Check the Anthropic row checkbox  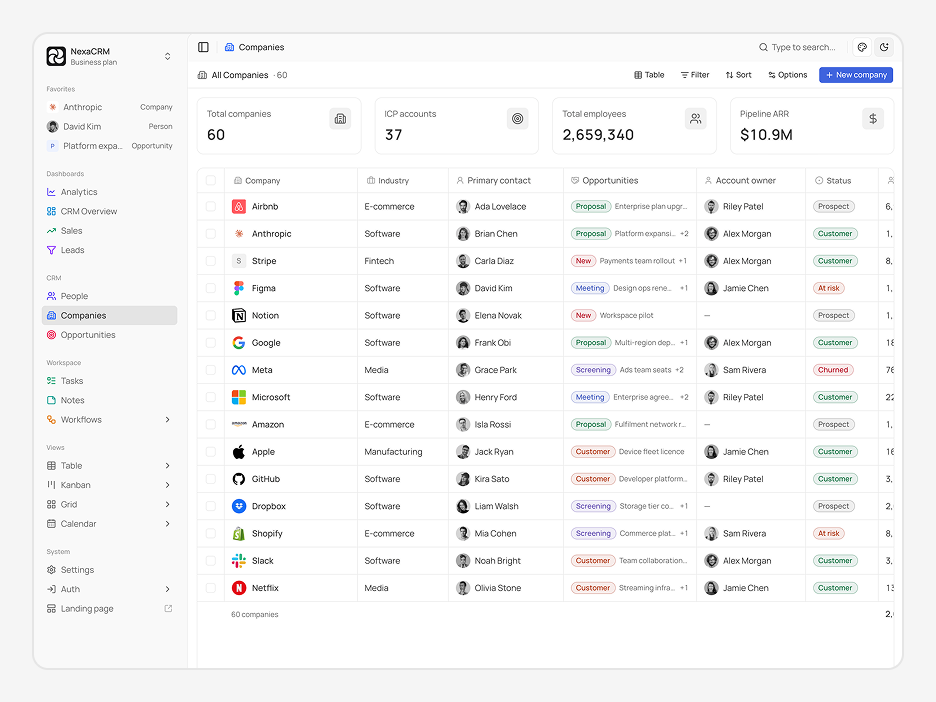(x=211, y=233)
